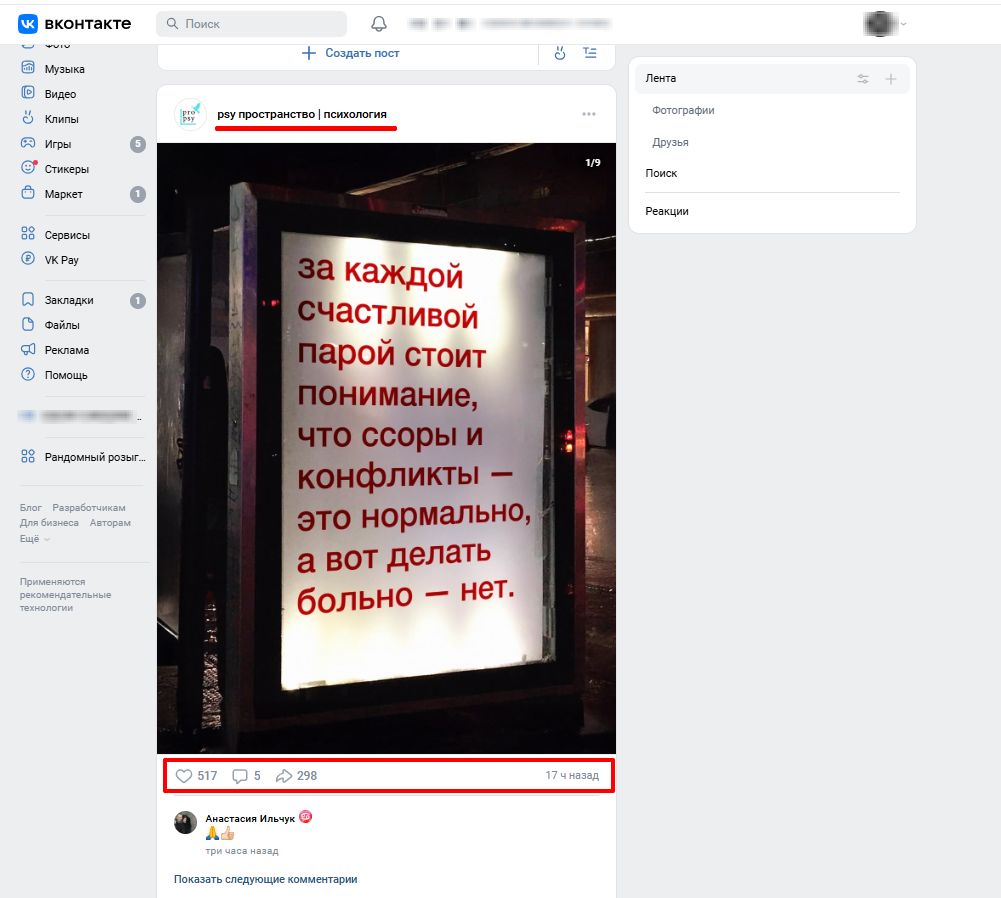Viewport: 1001px width, 898px height.
Task: Click the Создать пост button
Action: 350,53
